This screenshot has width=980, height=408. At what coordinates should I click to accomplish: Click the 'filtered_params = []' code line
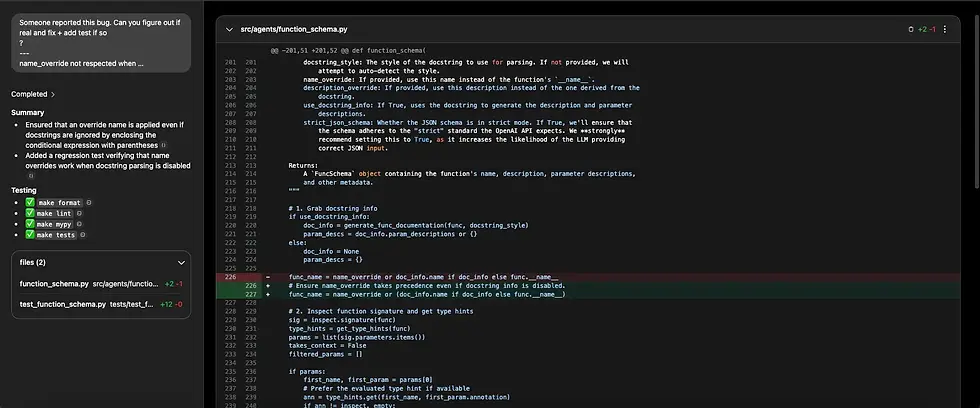(x=326, y=354)
